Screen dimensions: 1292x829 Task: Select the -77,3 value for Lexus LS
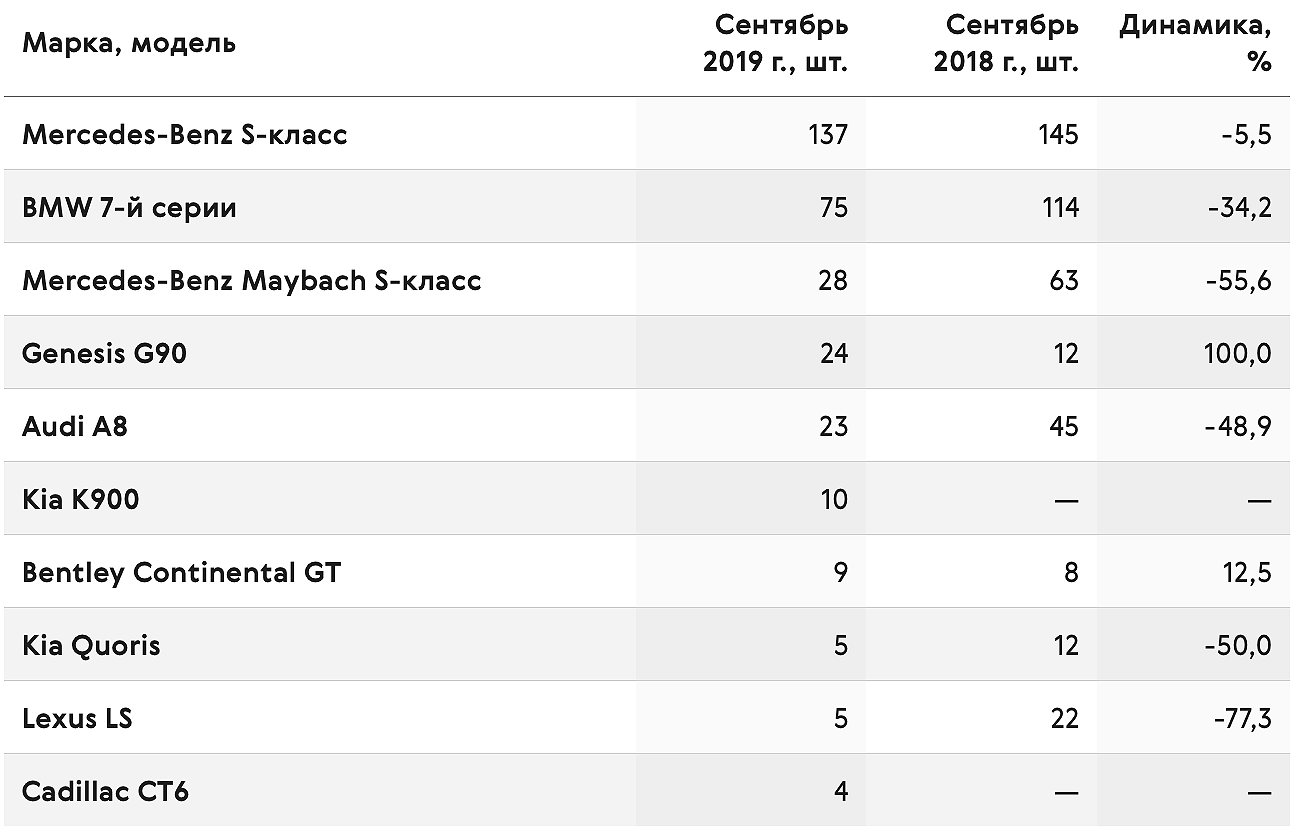[1239, 718]
